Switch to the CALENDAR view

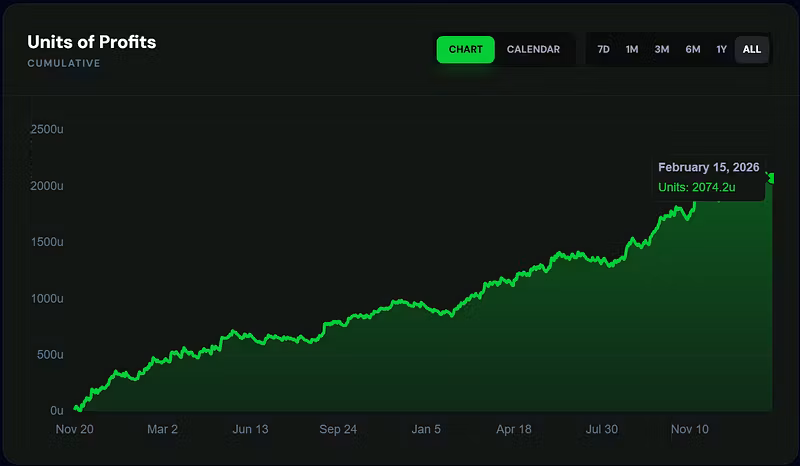(x=533, y=50)
